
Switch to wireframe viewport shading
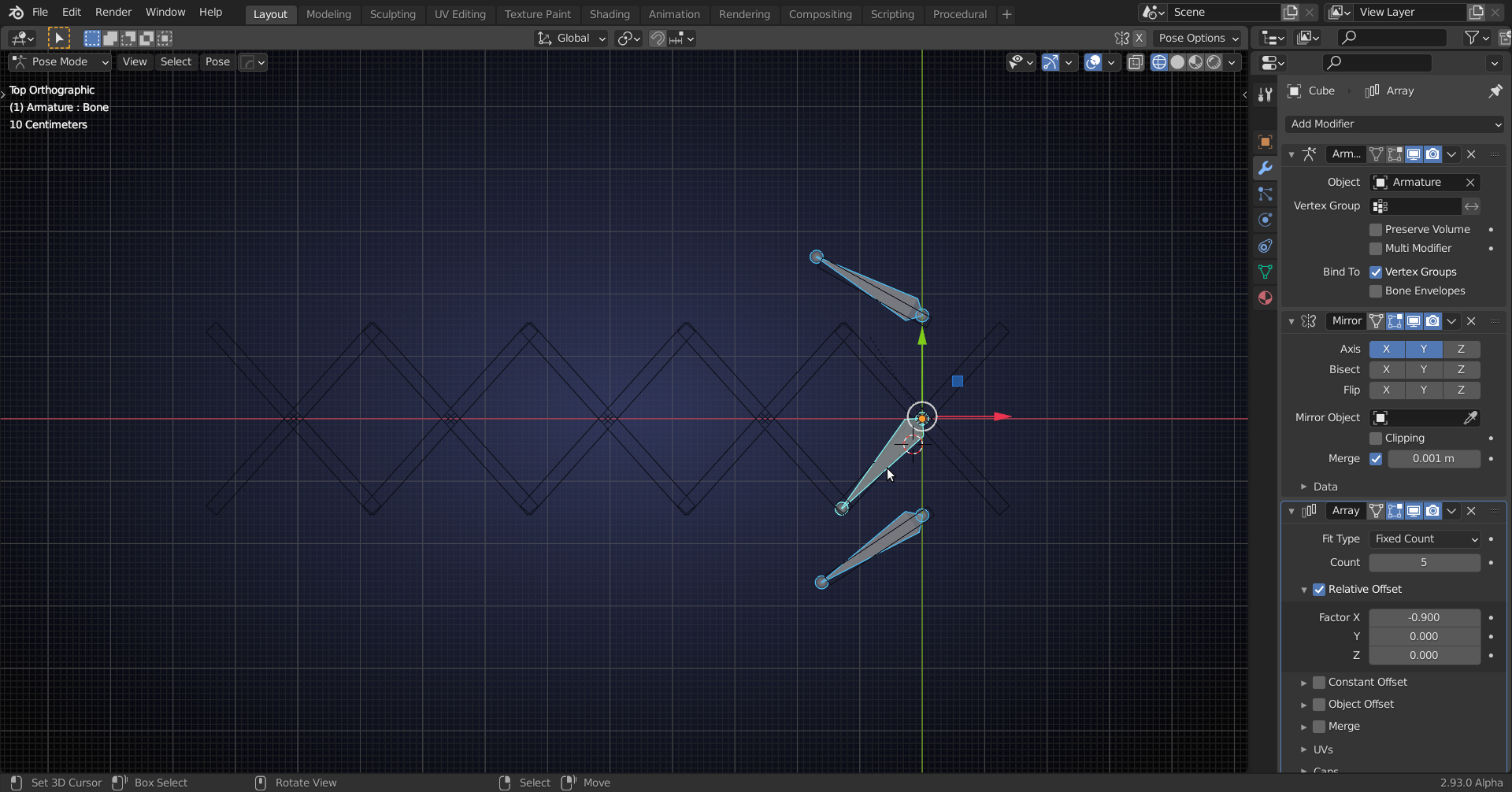pos(1159,62)
